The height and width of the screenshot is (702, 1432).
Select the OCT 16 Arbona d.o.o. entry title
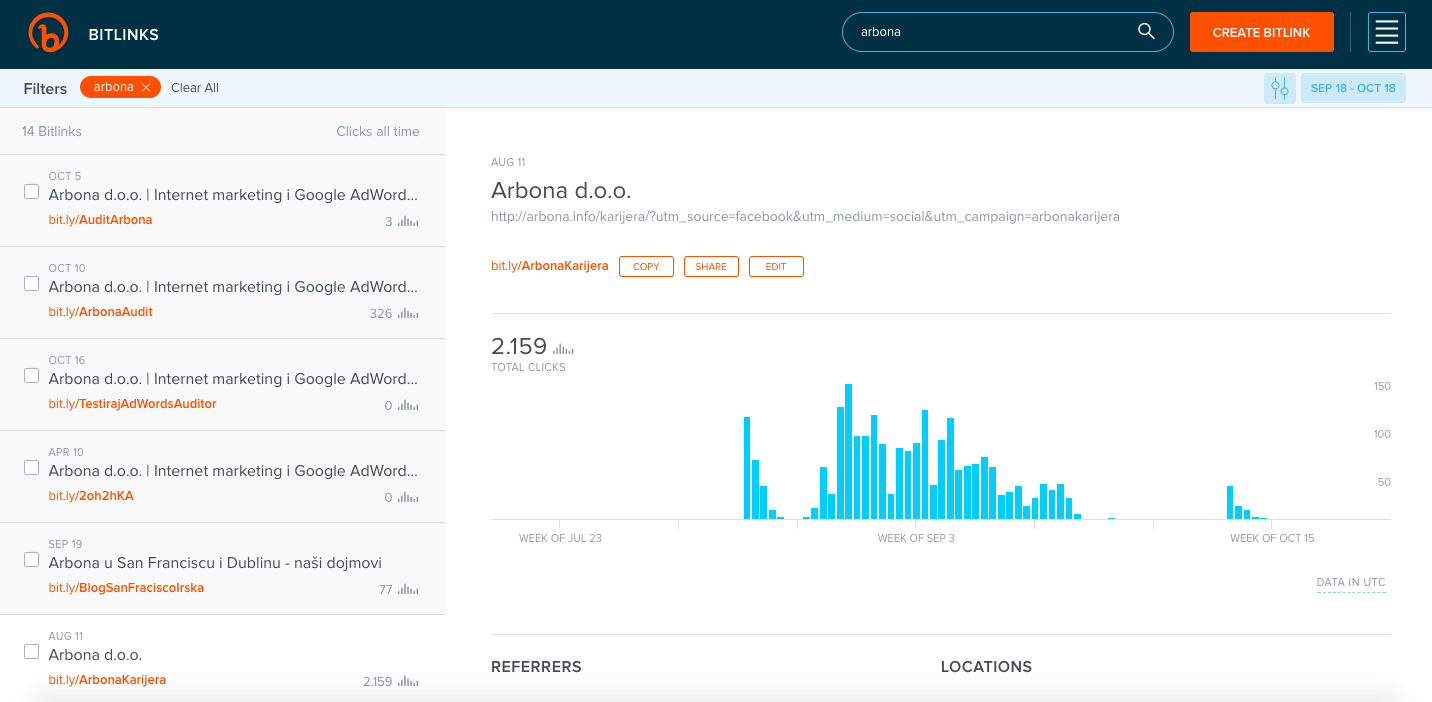[233, 379]
